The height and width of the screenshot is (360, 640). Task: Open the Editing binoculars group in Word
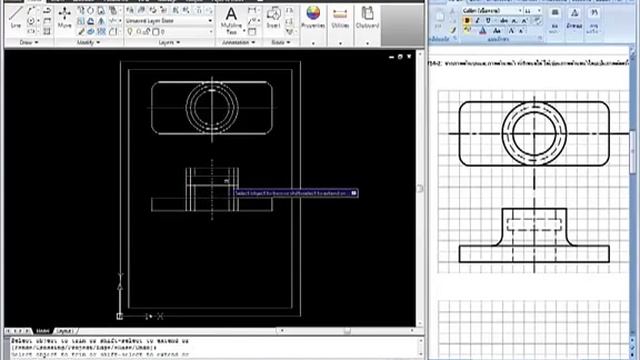[594, 20]
